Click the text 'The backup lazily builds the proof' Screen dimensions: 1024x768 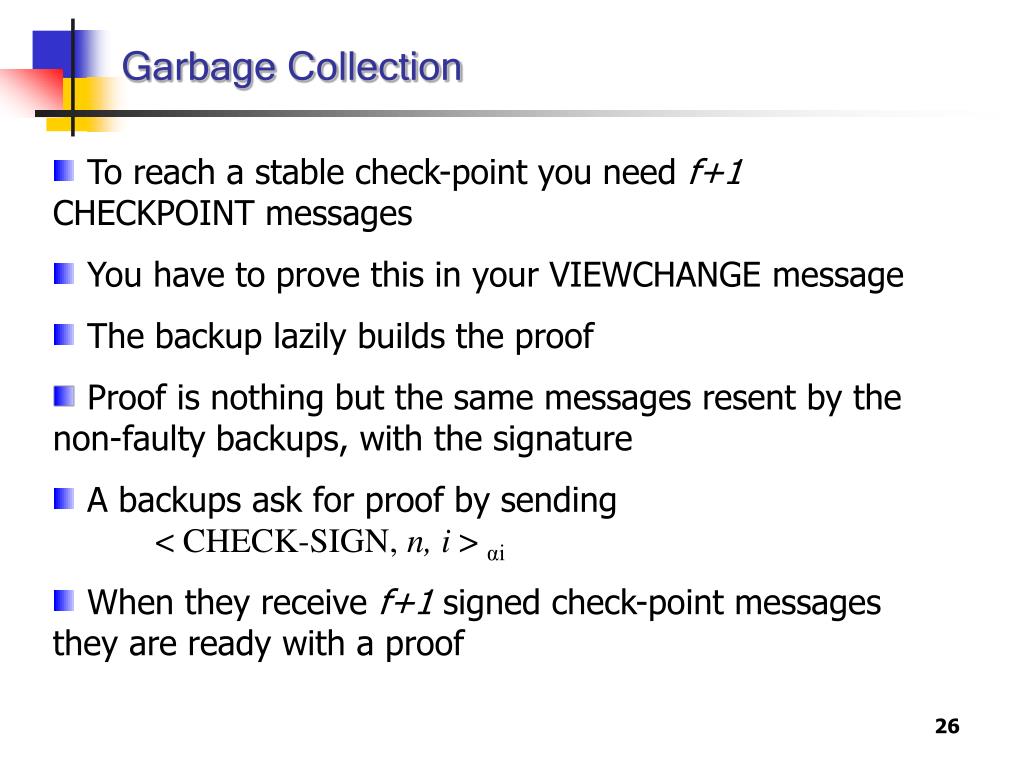(340, 337)
